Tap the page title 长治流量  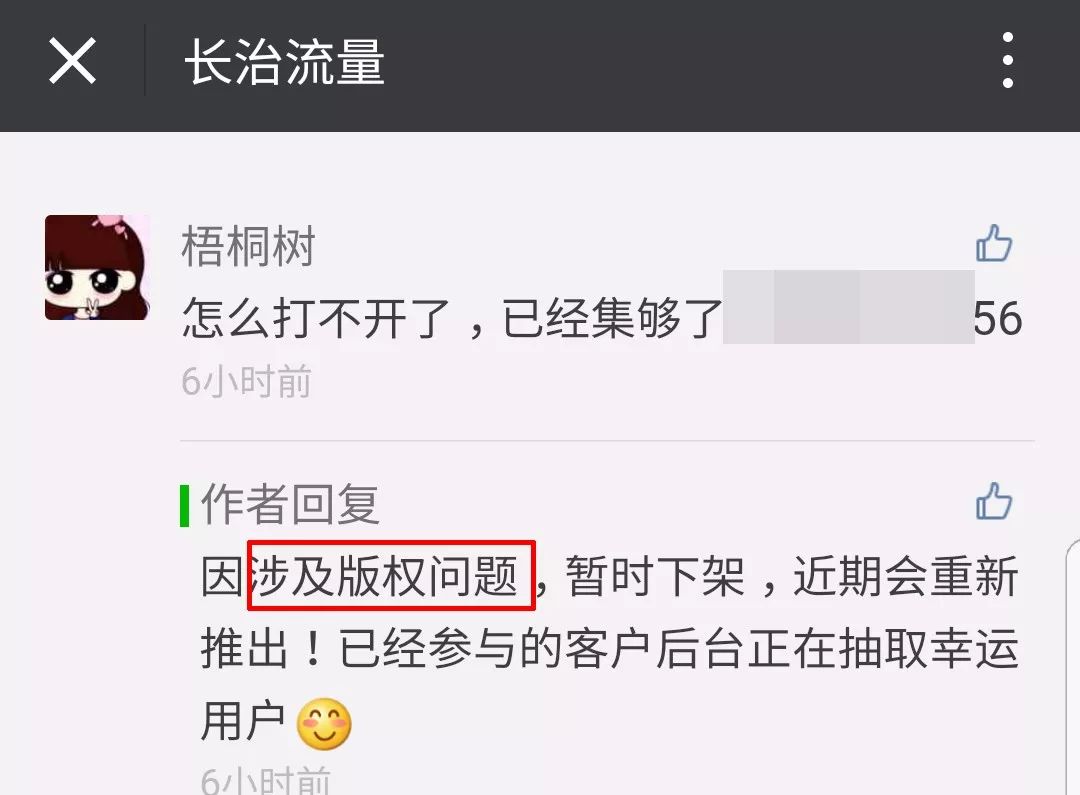tap(284, 61)
